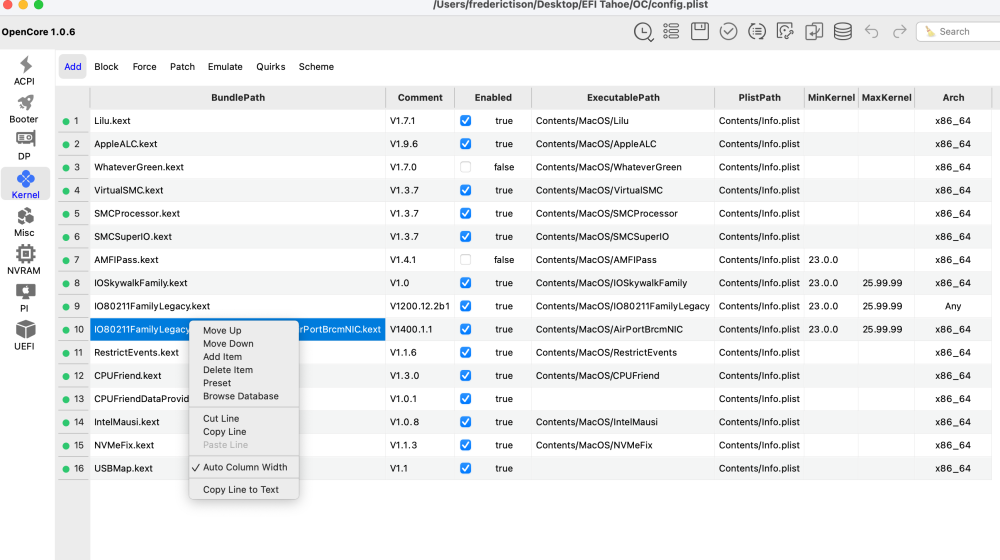Image resolution: width=1000 pixels, height=560 pixels.
Task: Choose Move Up in context menu
Action: pyautogui.click(x=244, y=330)
